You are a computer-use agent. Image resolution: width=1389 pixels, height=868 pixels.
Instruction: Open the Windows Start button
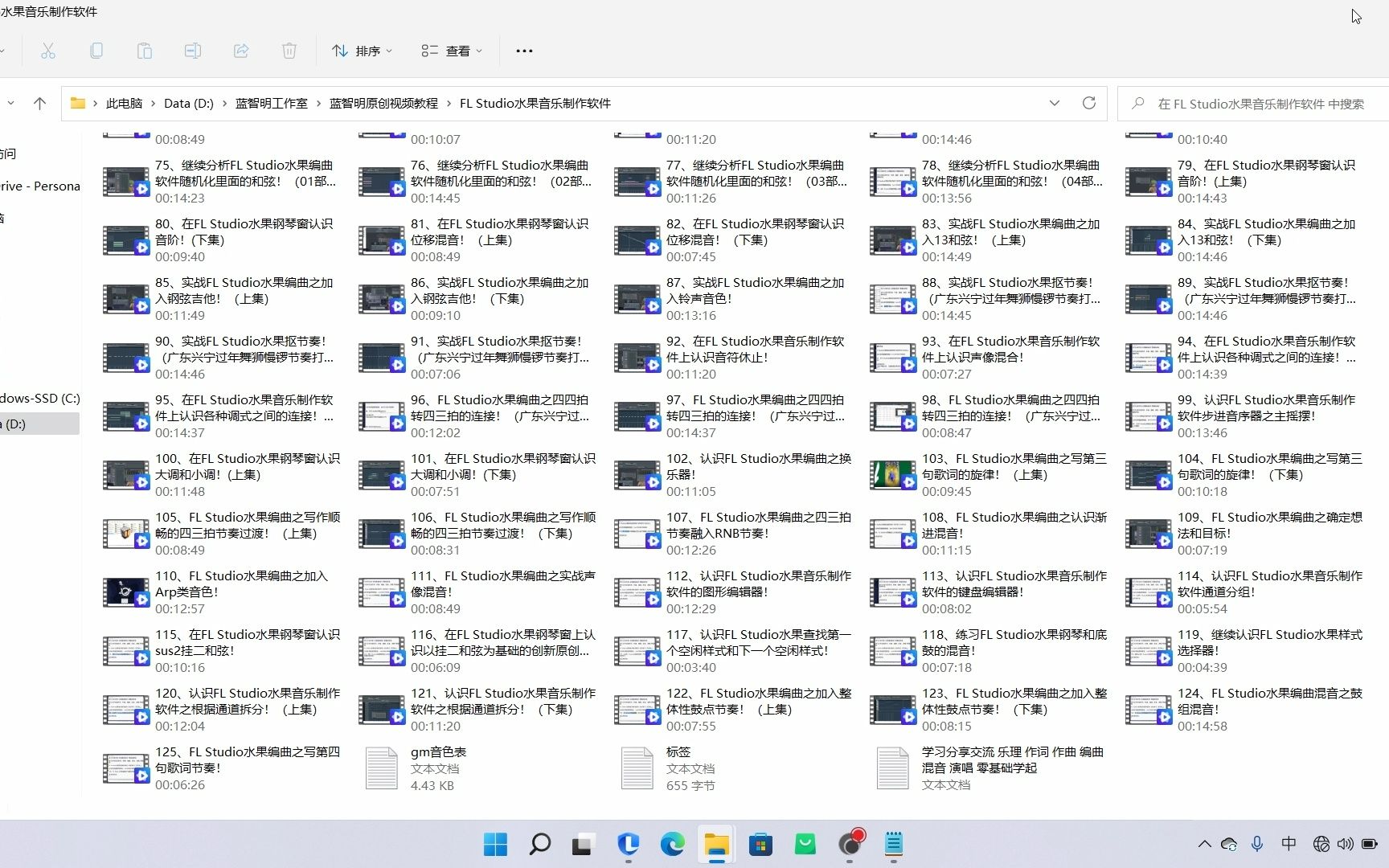(495, 844)
